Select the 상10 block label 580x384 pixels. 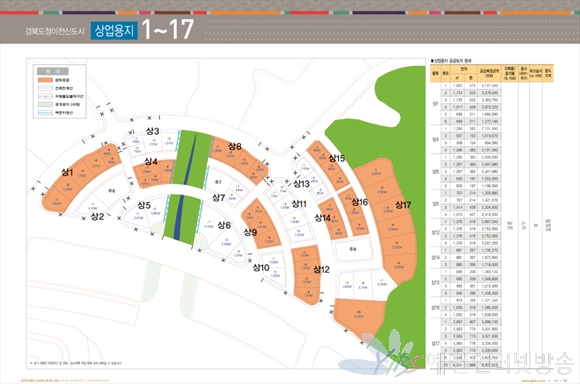261,267
